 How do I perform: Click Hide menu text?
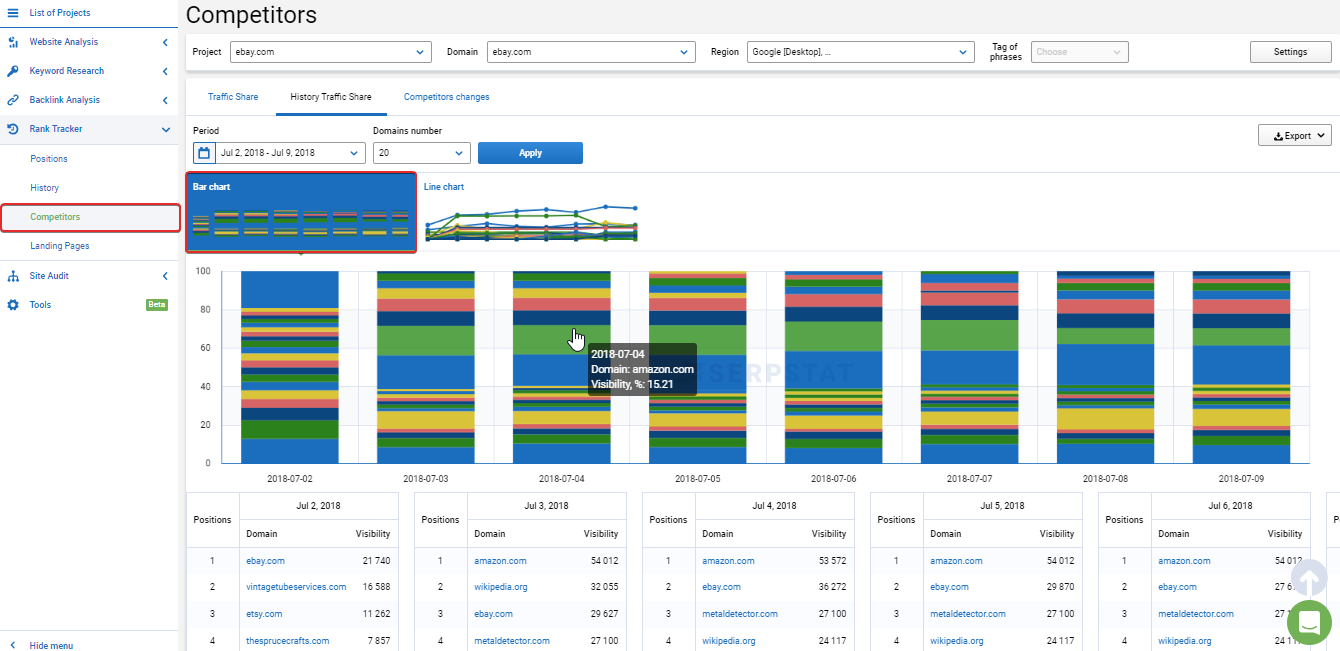tap(51, 646)
